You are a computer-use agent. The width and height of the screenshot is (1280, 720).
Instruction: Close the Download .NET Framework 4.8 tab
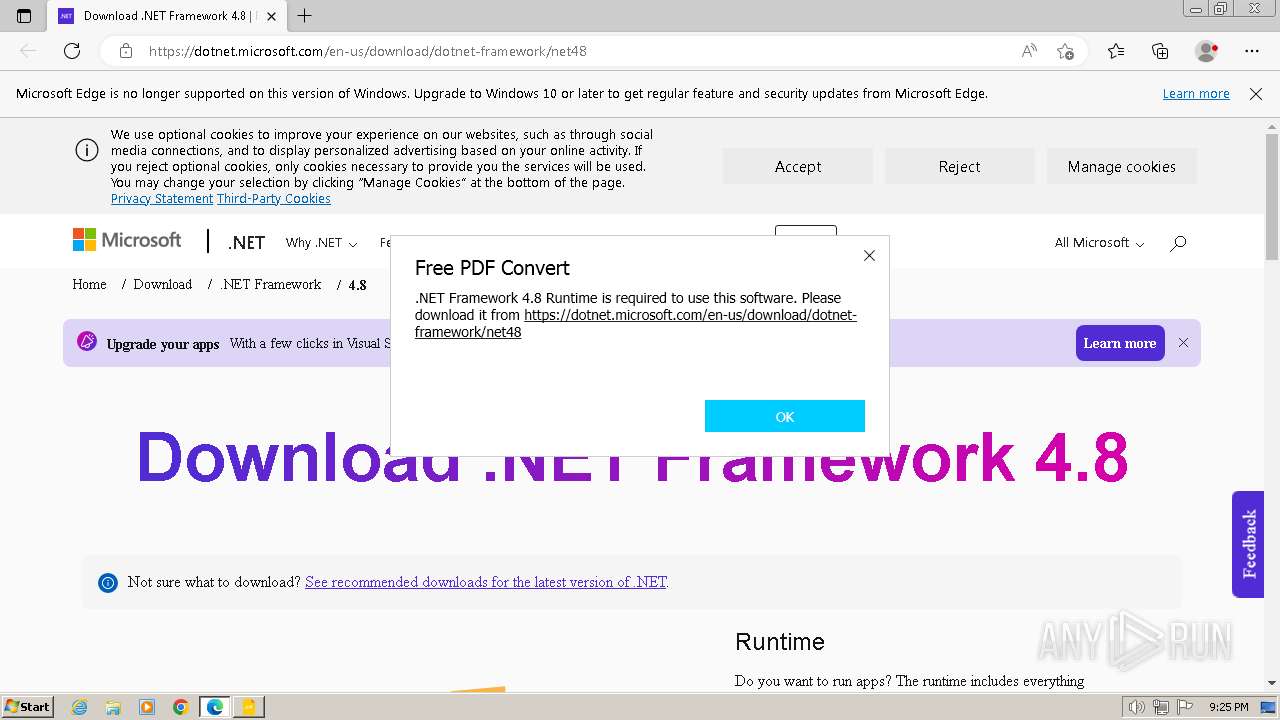271,16
